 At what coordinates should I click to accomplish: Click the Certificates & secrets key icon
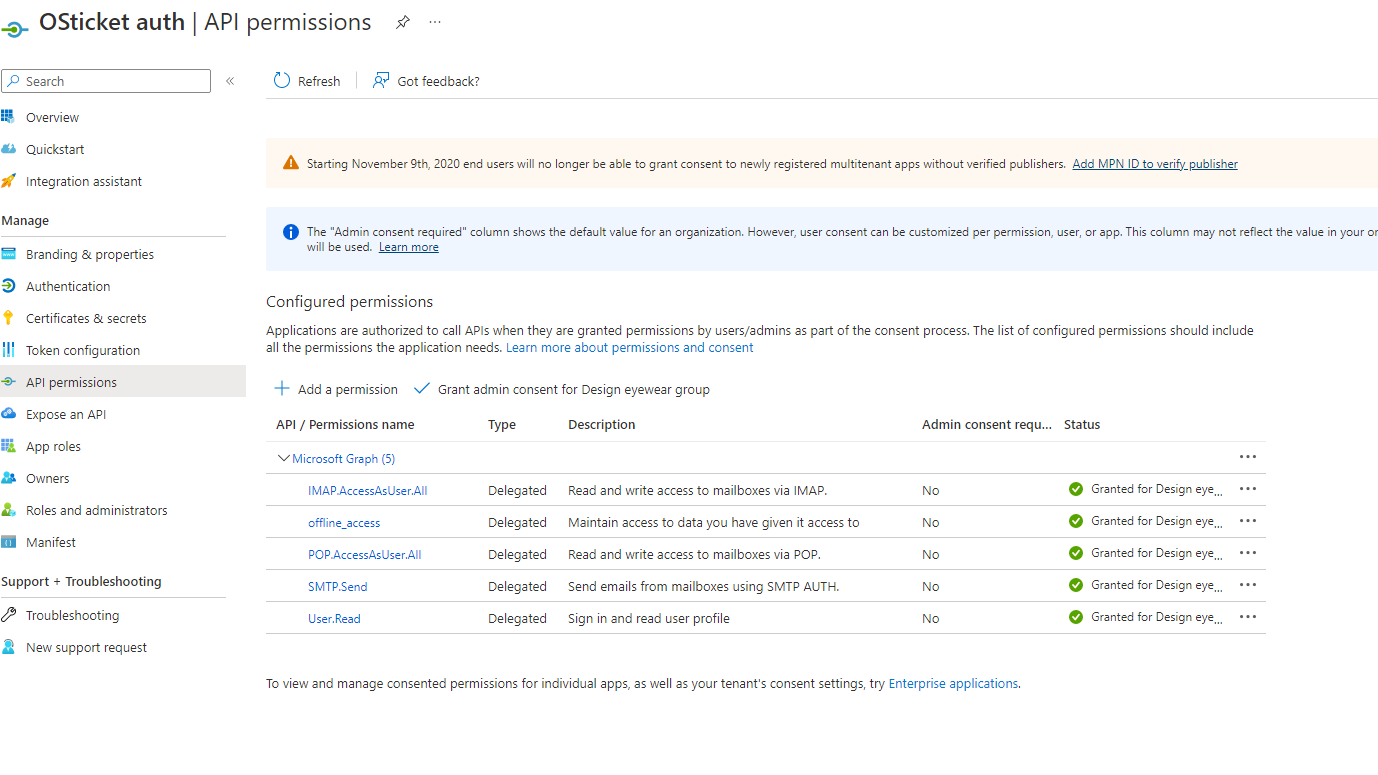[x=8, y=318]
